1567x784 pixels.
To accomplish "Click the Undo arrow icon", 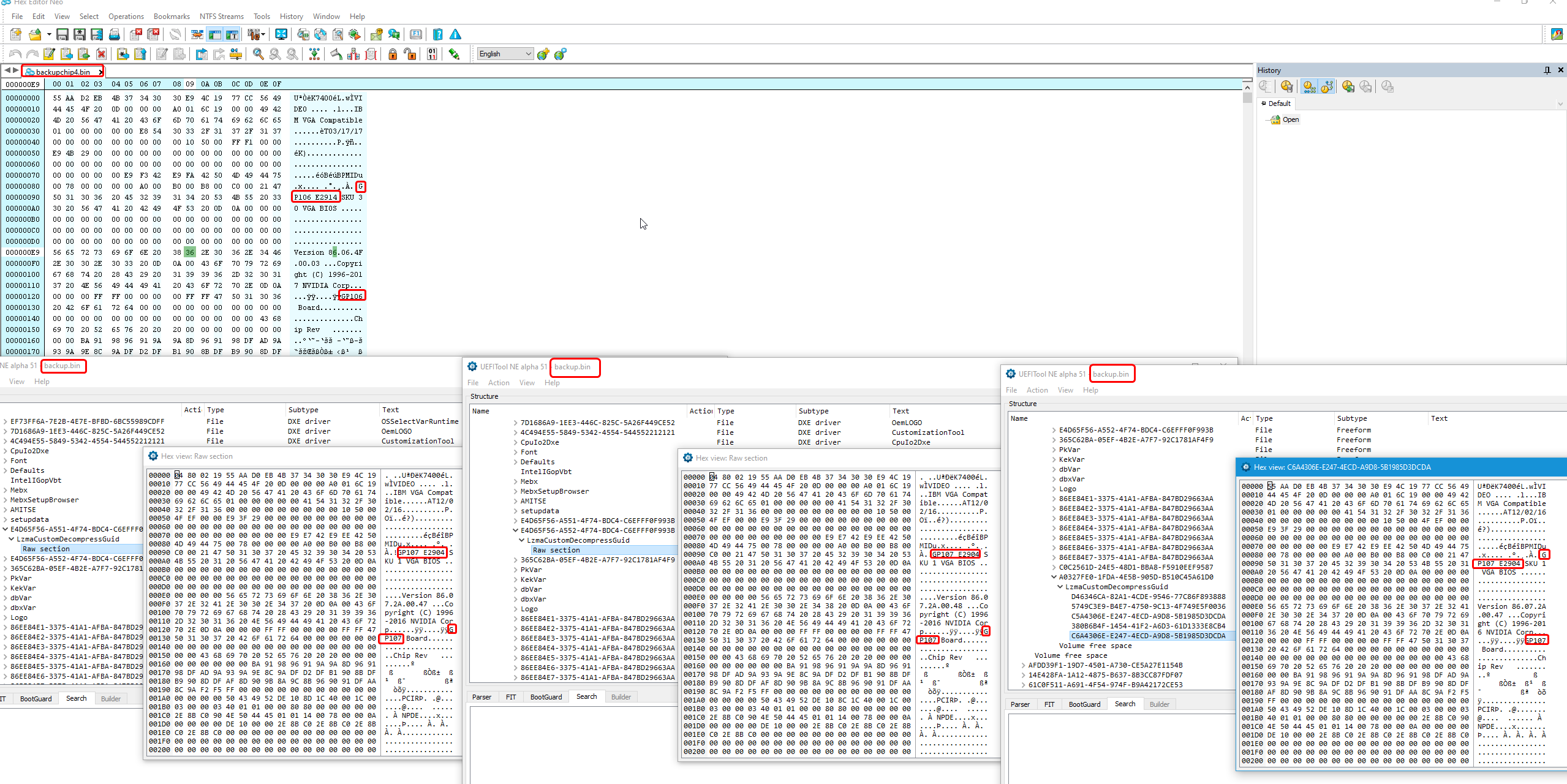I will click(15, 54).
